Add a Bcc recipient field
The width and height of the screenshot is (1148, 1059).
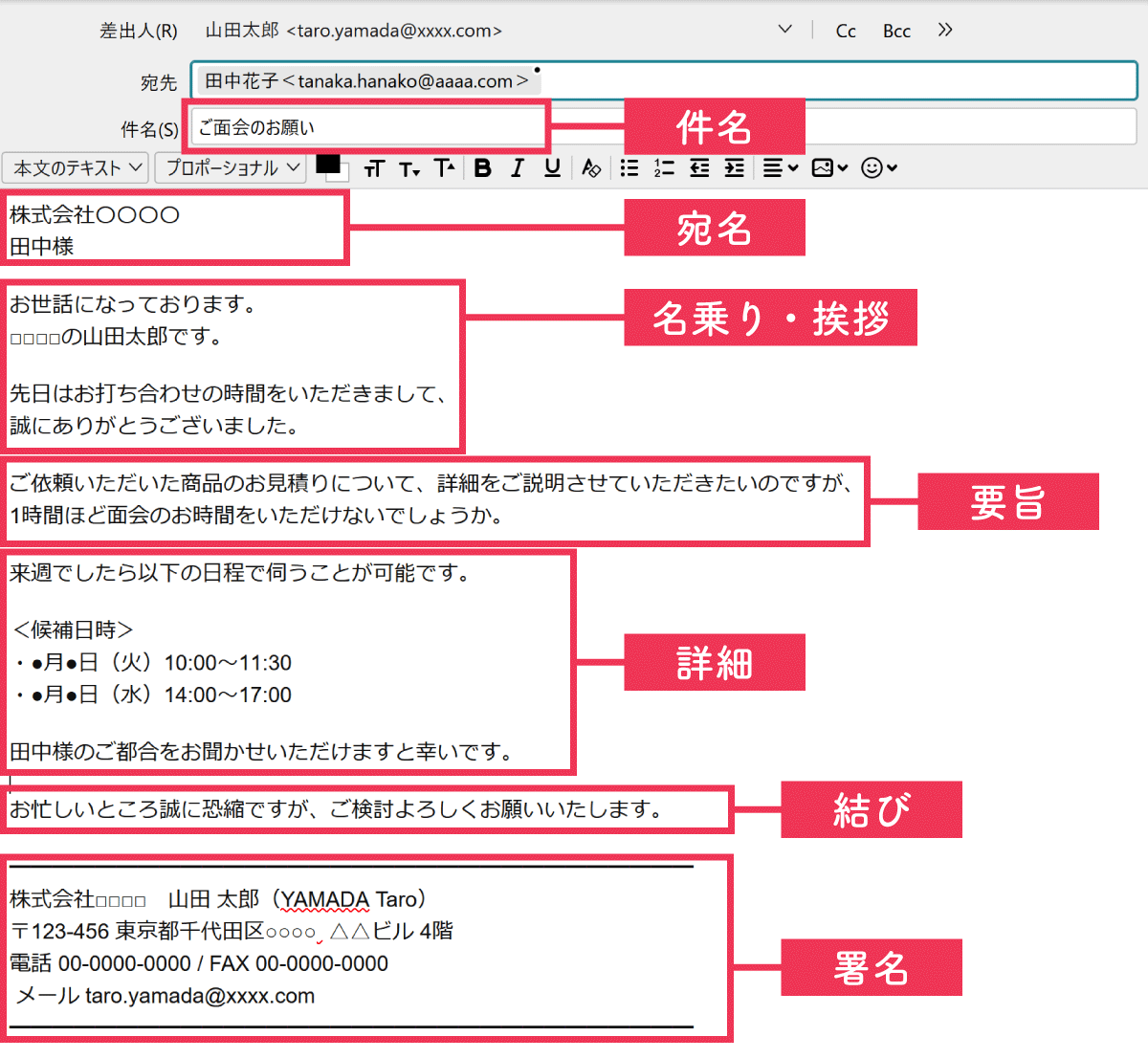pos(896,30)
